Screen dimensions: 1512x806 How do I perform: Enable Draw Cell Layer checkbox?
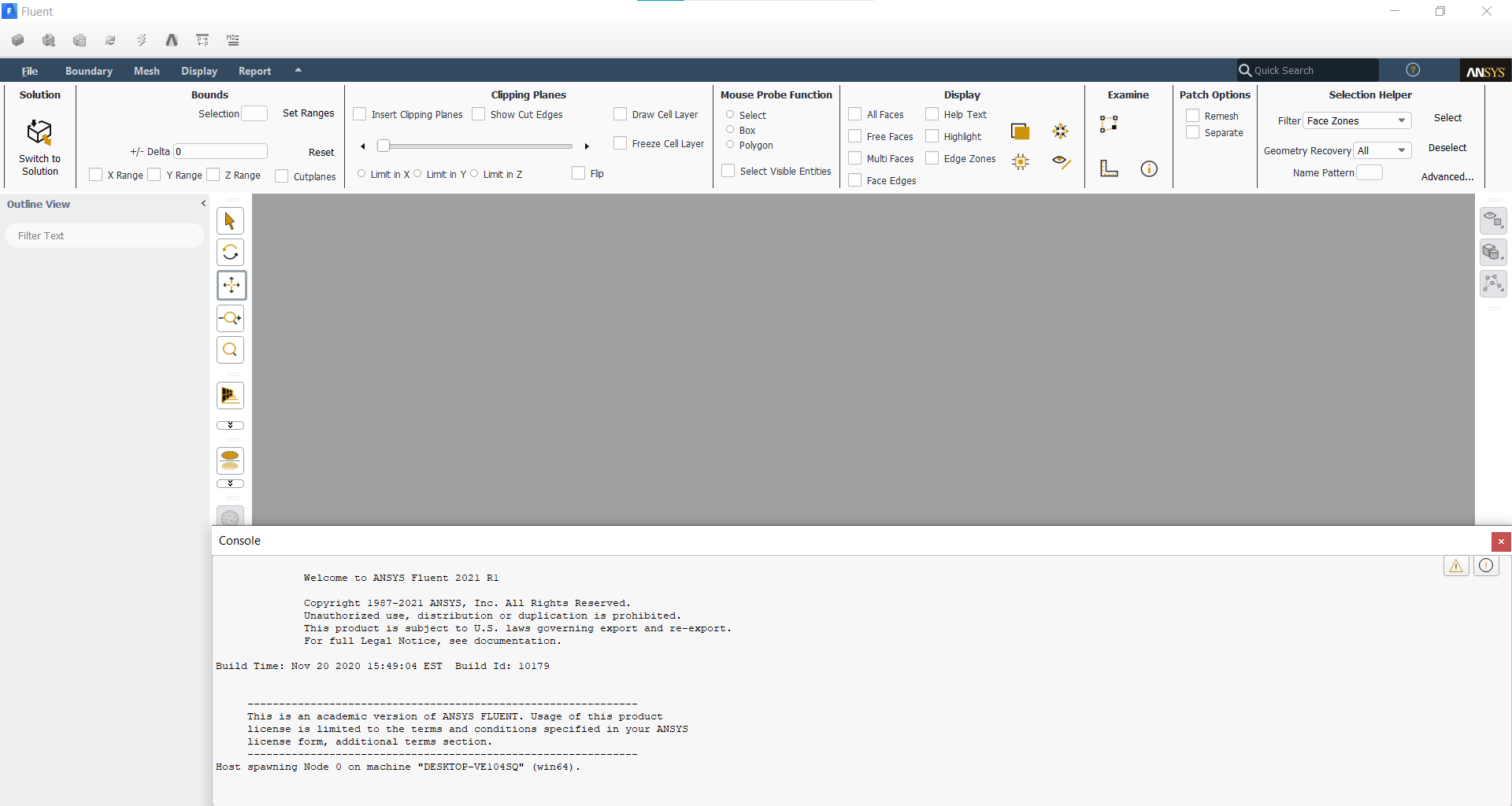(621, 114)
